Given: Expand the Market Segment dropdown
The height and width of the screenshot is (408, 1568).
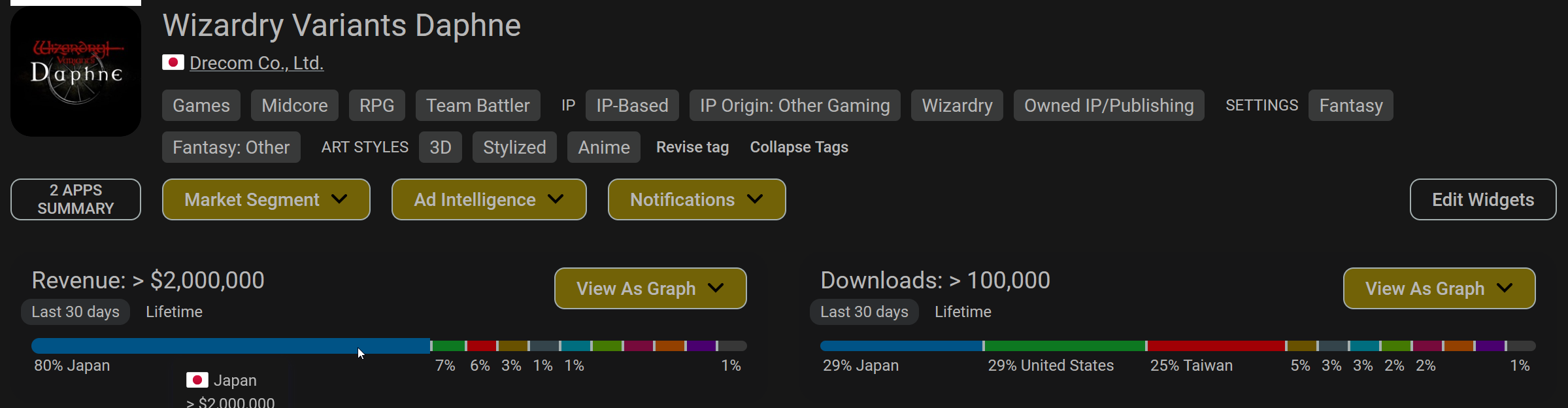Looking at the screenshot, I should point(266,199).
